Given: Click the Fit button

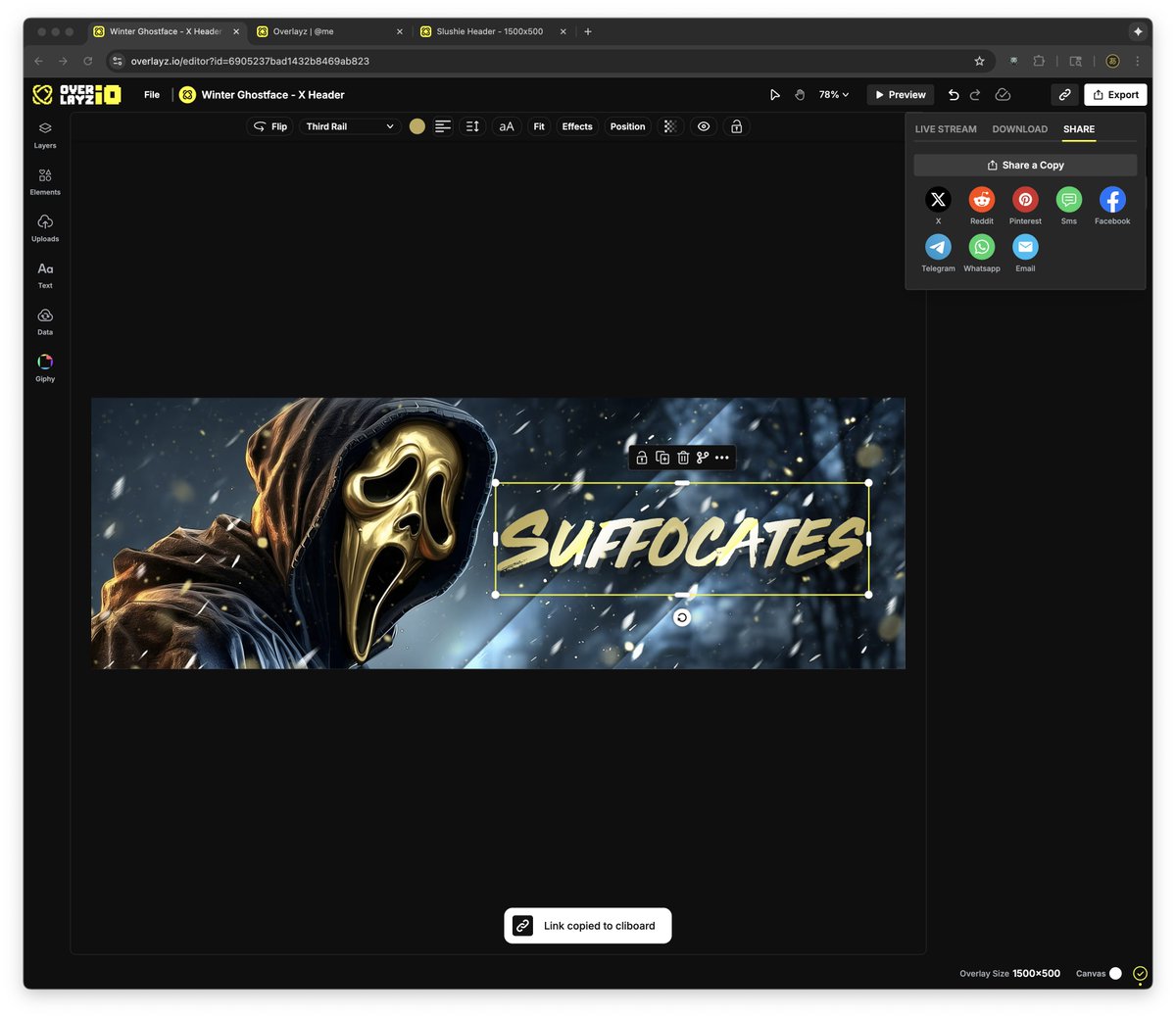Looking at the screenshot, I should 539,126.
